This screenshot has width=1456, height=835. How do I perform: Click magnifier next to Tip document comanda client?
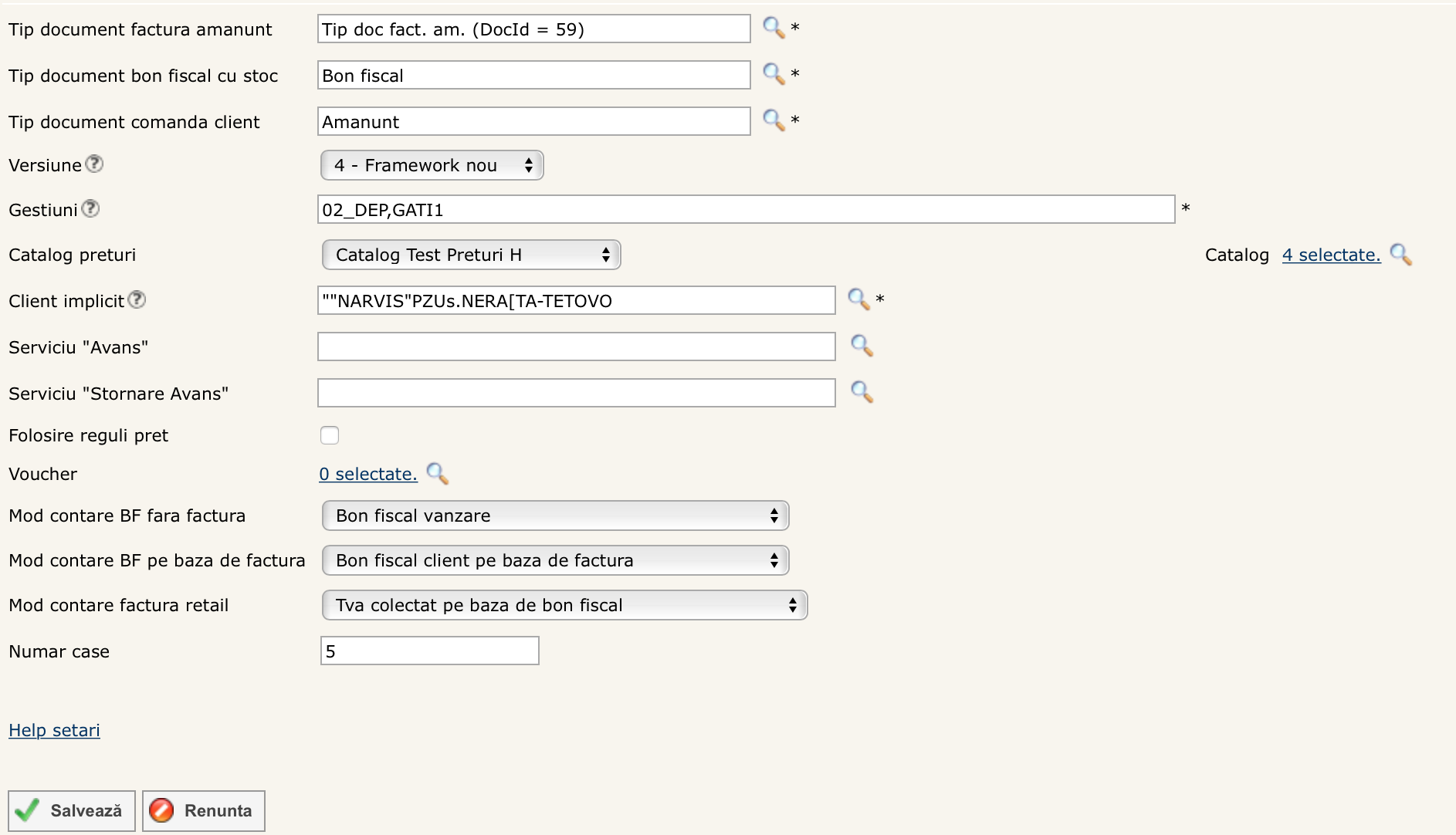[x=773, y=120]
